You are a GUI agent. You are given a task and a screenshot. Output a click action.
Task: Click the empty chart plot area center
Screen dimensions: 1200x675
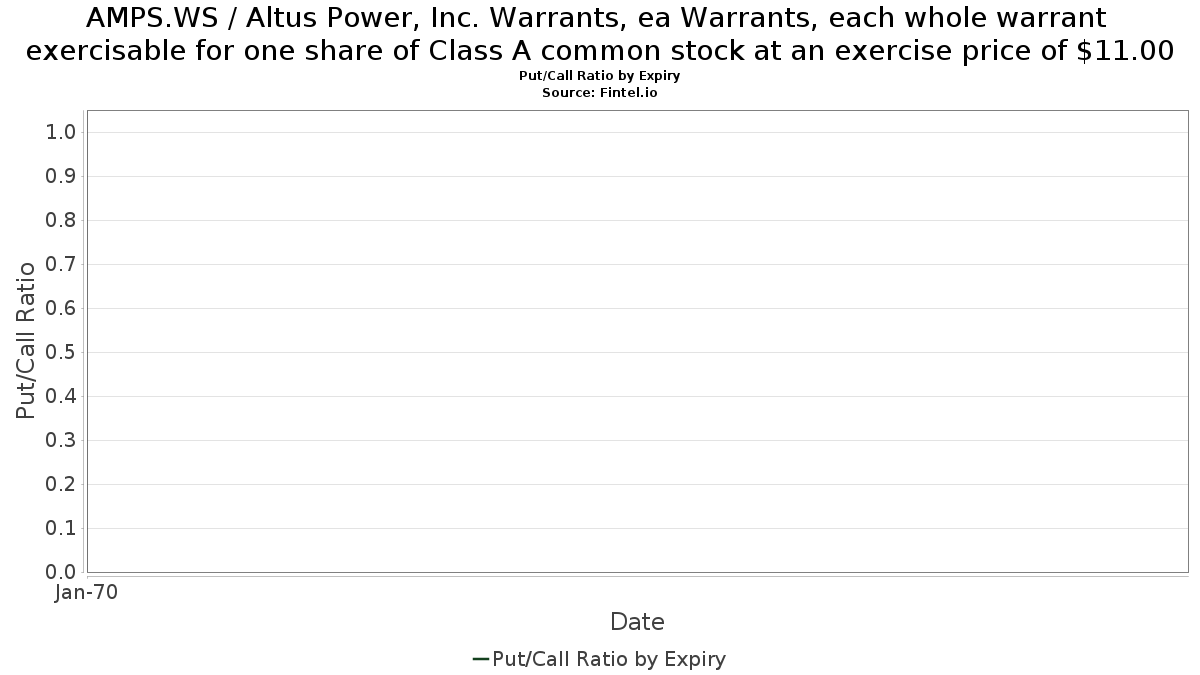(638, 341)
